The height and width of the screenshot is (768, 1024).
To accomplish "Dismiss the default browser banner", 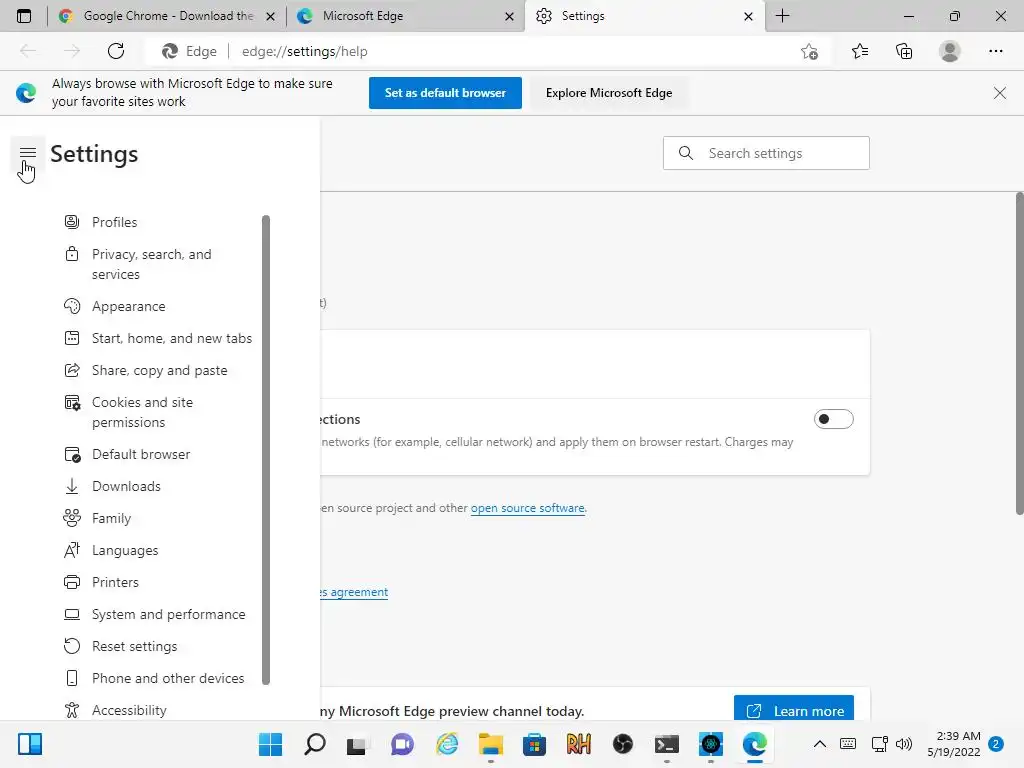I will 999,93.
